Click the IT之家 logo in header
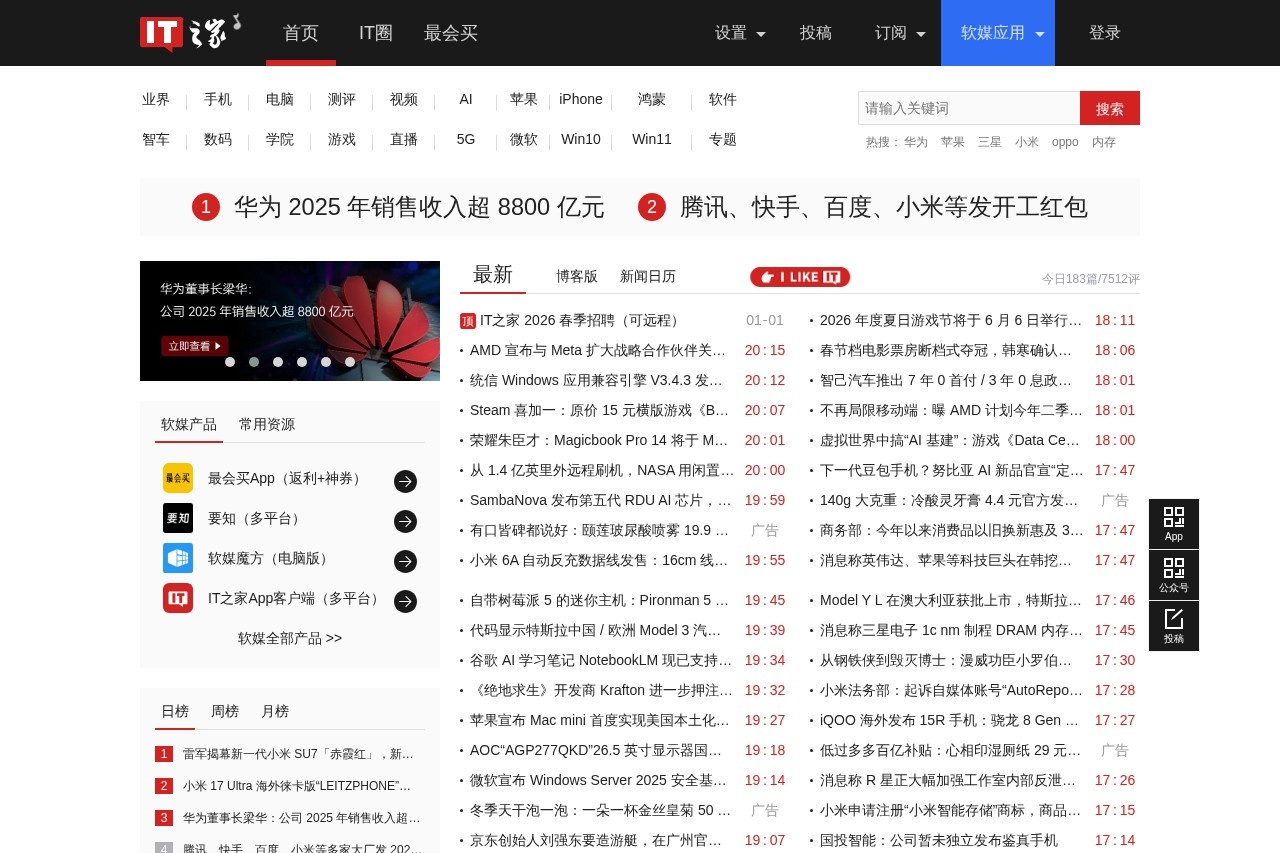Viewport: 1280px width, 853px height. 190,33
